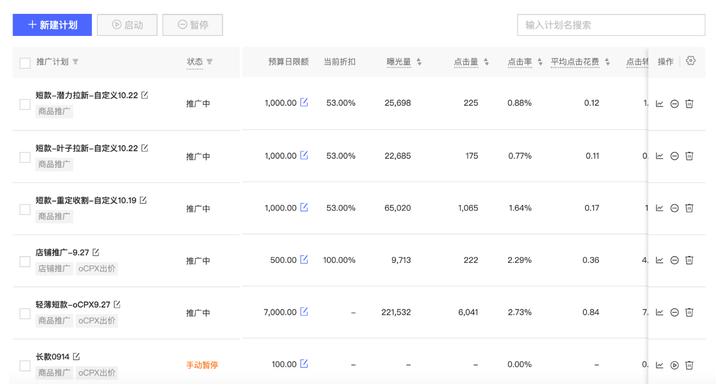Click the 店铺推广 tag under 店铺推广-9.27

pos(54,268)
